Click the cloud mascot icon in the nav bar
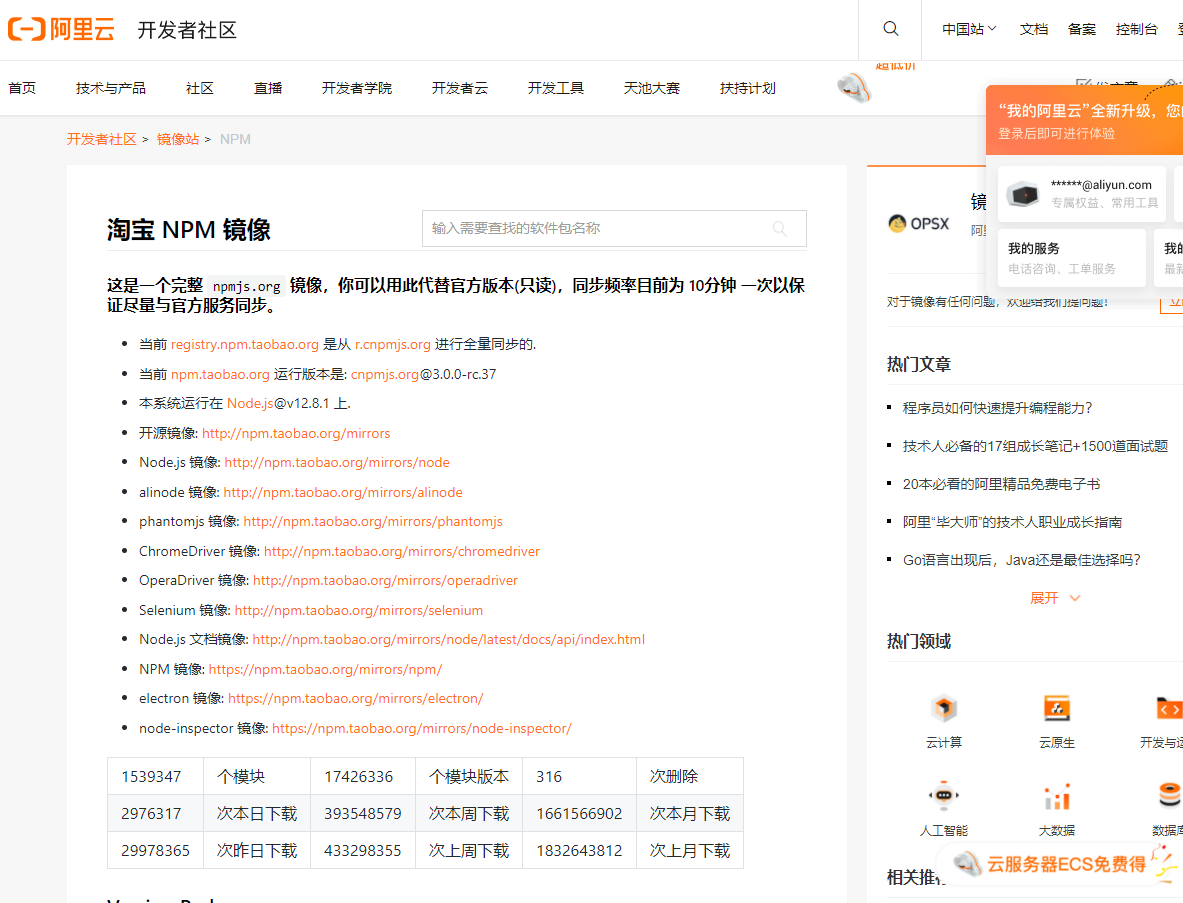This screenshot has width=1183, height=903. [854, 88]
